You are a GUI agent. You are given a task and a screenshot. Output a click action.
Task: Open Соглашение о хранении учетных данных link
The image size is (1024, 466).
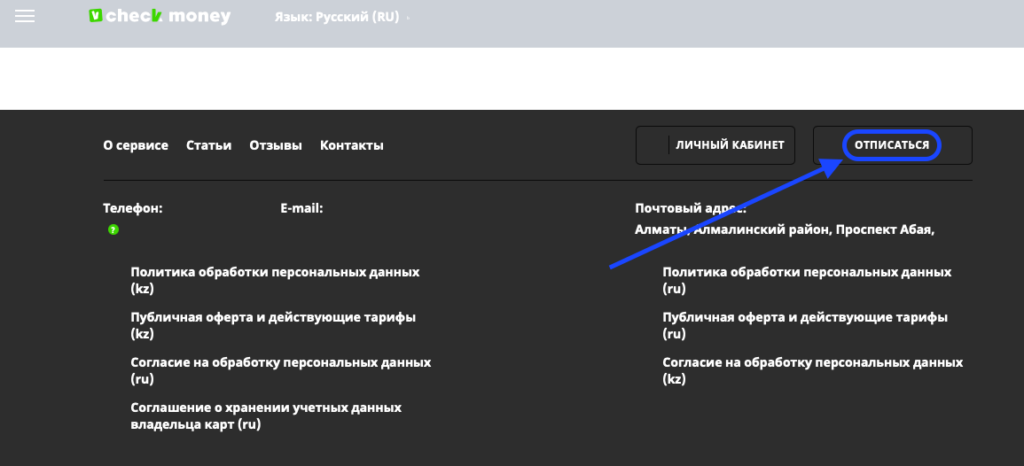click(265, 415)
